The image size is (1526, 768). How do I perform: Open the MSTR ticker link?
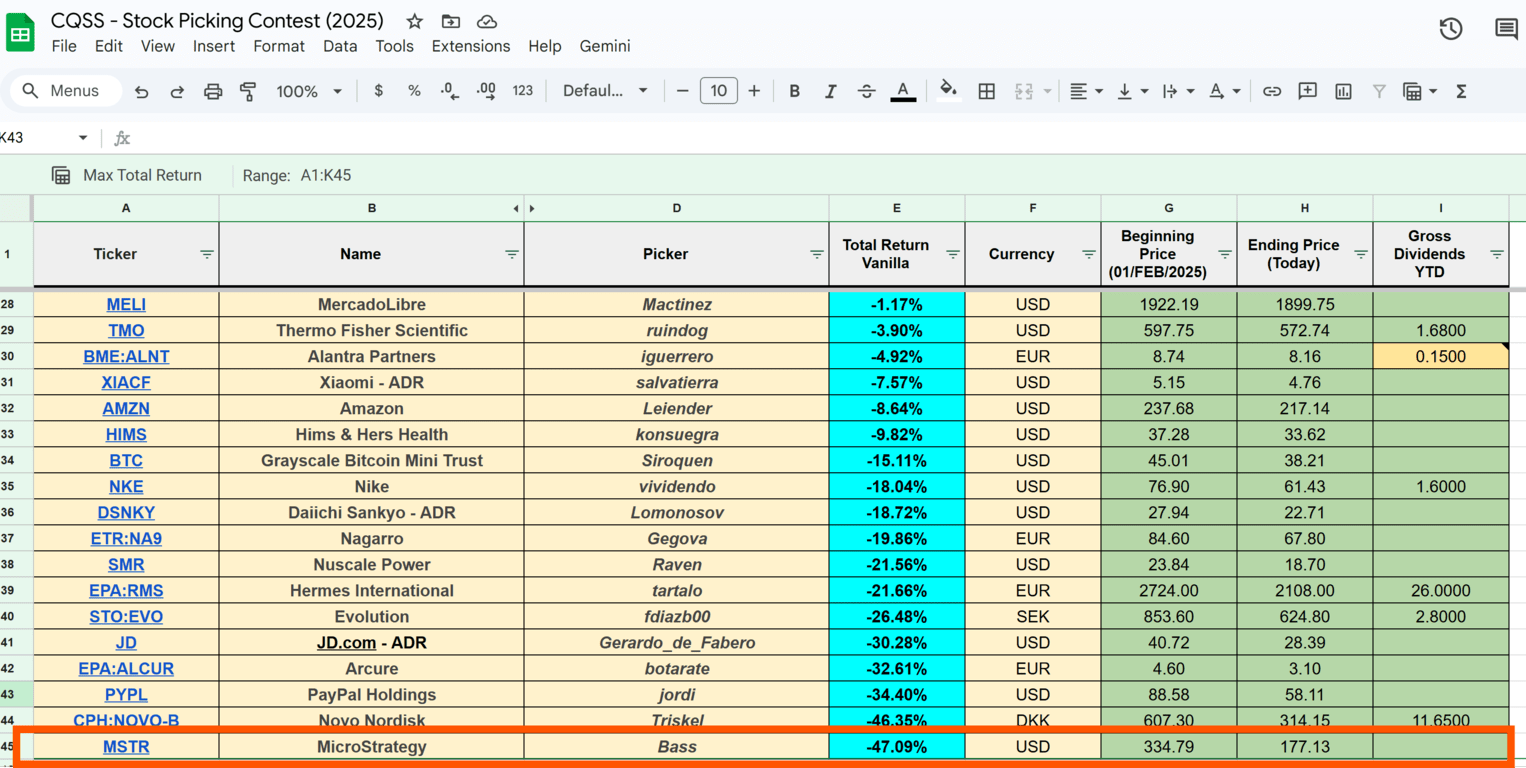pos(126,746)
